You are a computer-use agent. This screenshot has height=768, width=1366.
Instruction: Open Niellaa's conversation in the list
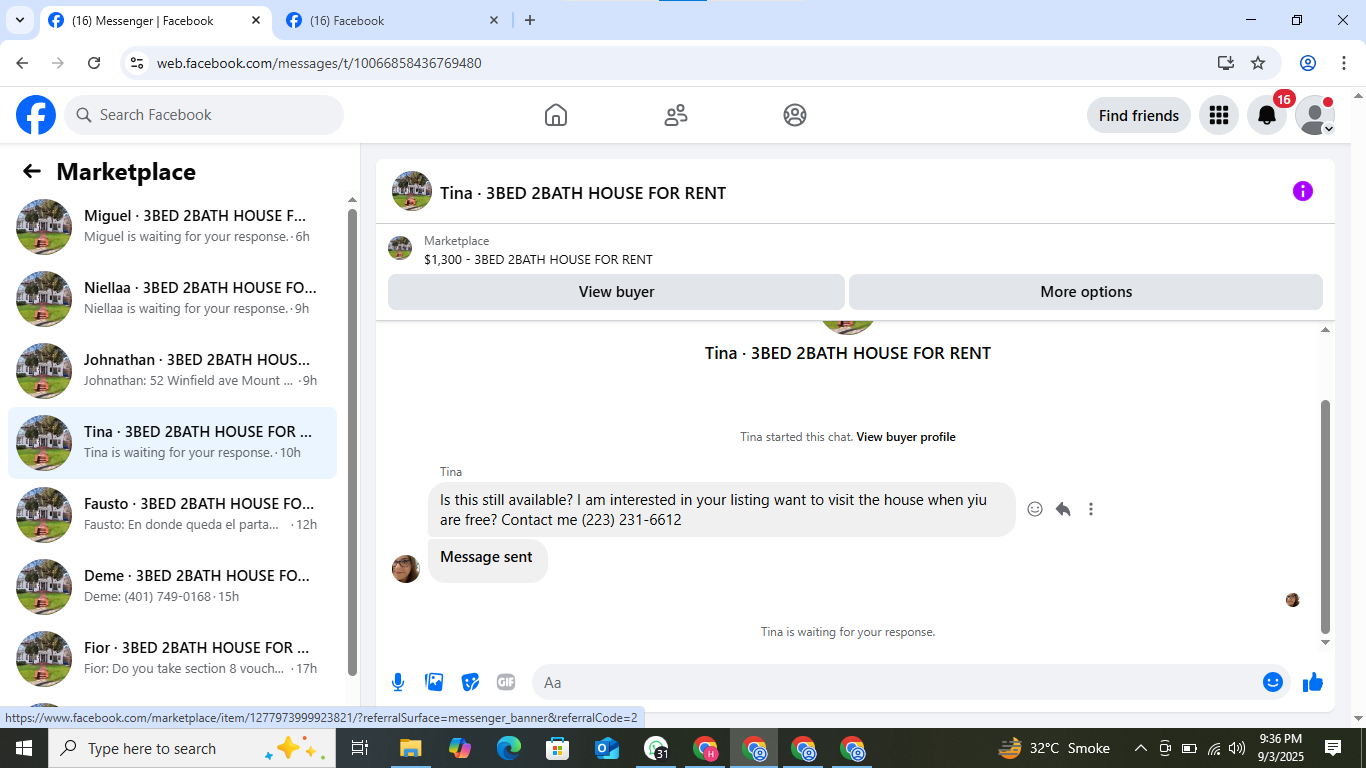tap(172, 299)
